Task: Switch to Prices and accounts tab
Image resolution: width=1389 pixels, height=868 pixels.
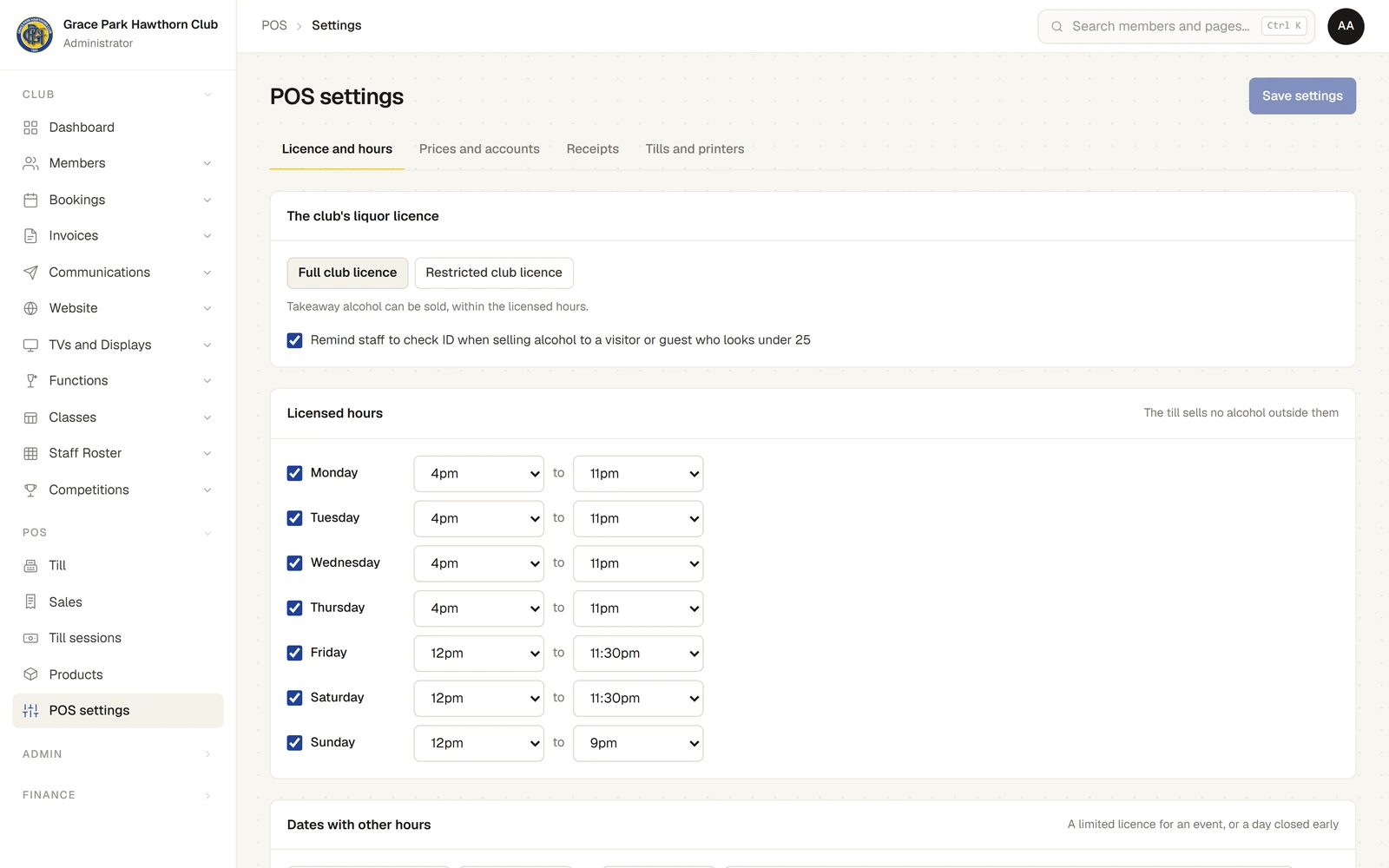Action: tap(479, 149)
